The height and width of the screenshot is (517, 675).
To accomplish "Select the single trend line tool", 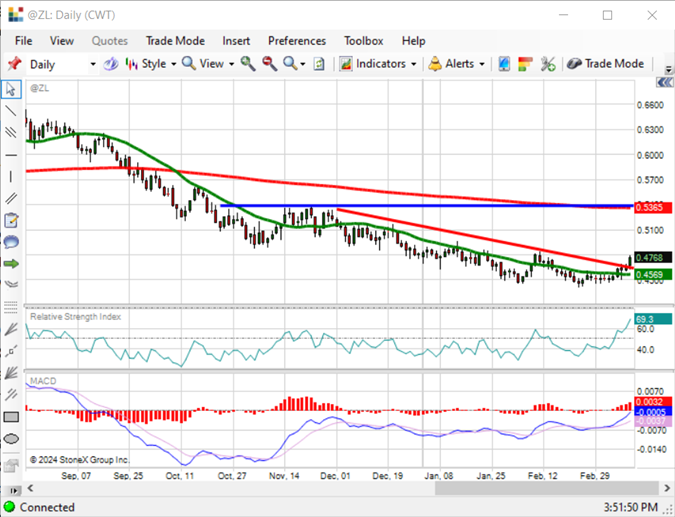I will (x=11, y=111).
